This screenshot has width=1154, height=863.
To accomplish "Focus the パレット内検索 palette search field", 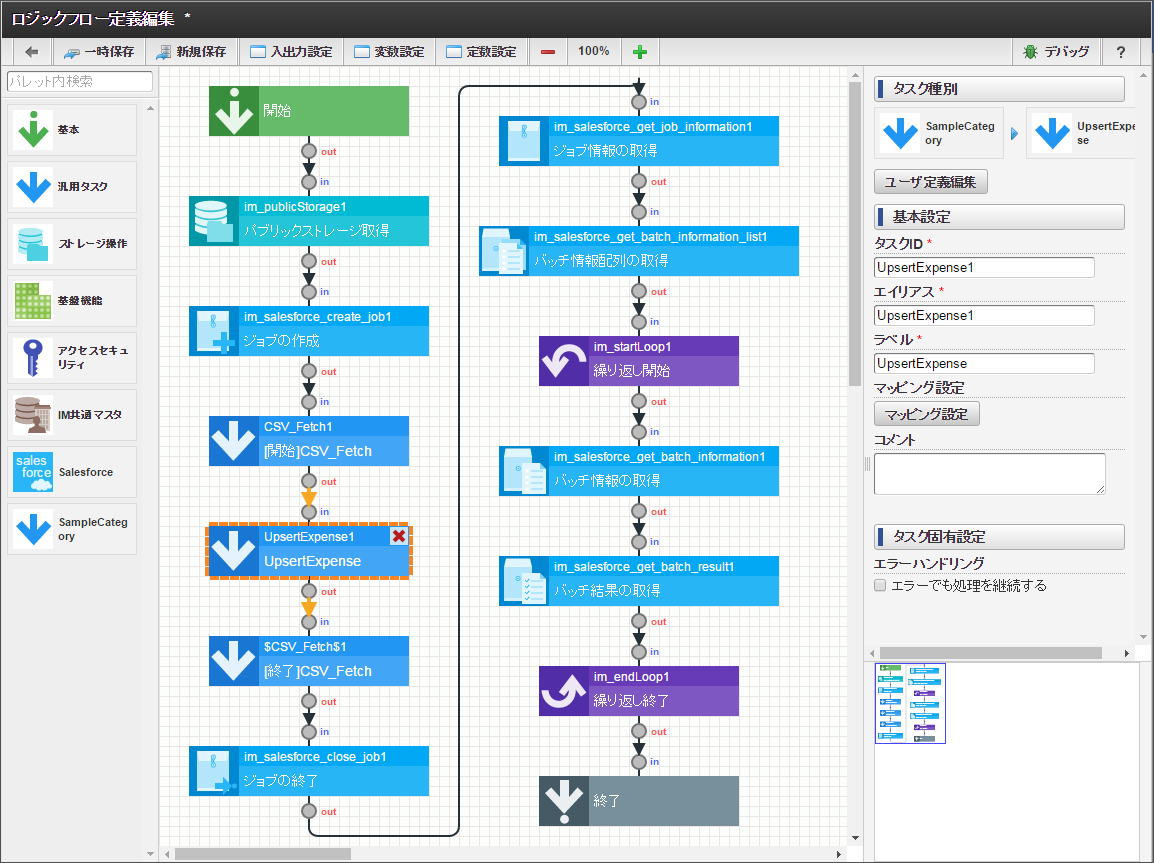I will 80,81.
